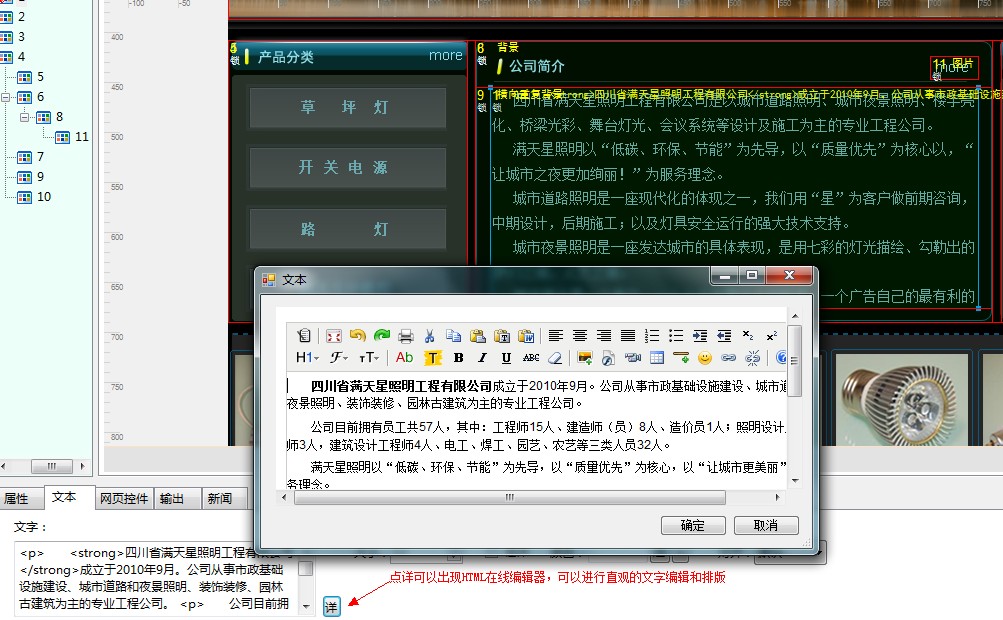Image resolution: width=1003 pixels, height=620 pixels.
Task: Align text right
Action: 604,335
